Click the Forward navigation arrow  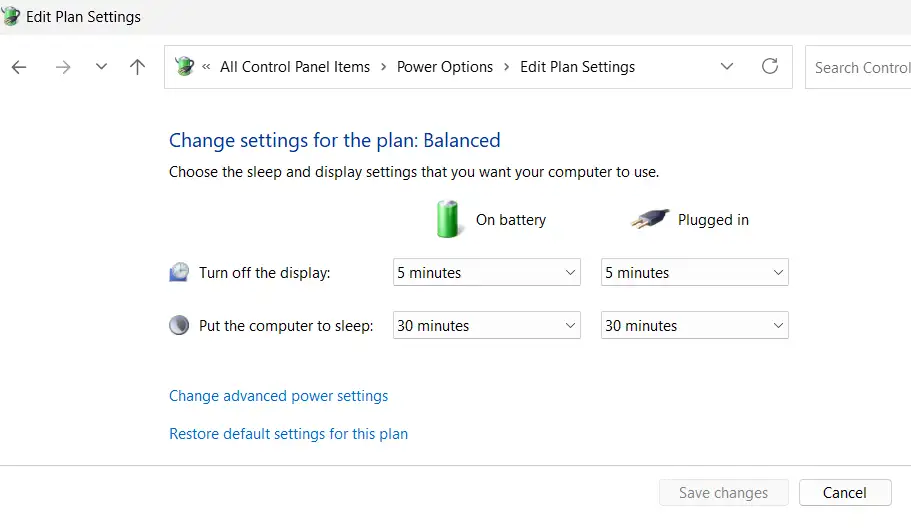click(x=63, y=67)
